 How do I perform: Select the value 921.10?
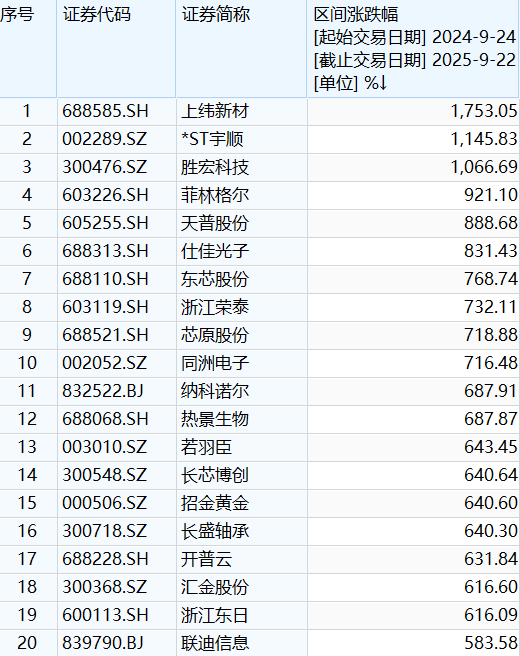pos(491,195)
